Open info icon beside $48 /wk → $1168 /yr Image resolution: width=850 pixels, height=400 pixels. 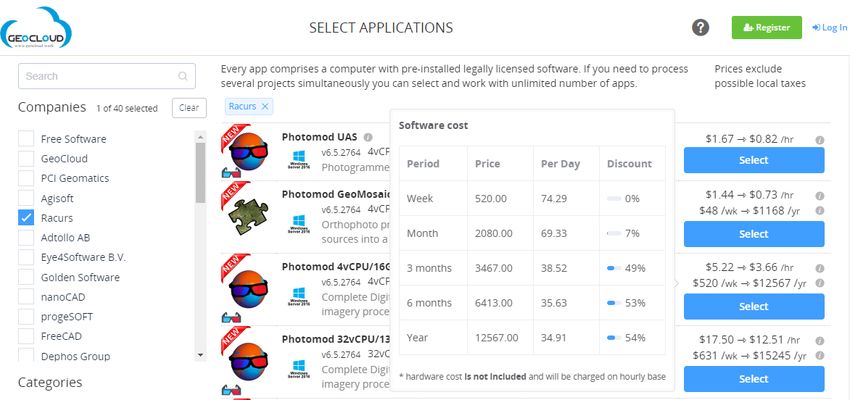click(820, 210)
